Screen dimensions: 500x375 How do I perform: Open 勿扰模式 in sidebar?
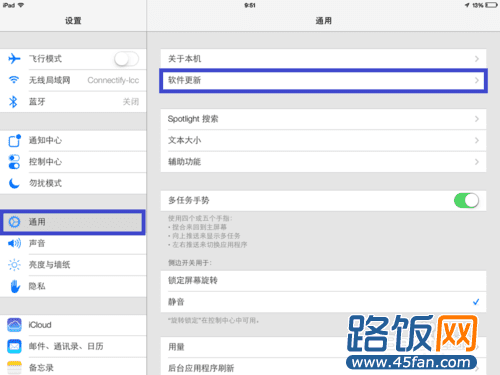click(x=73, y=183)
